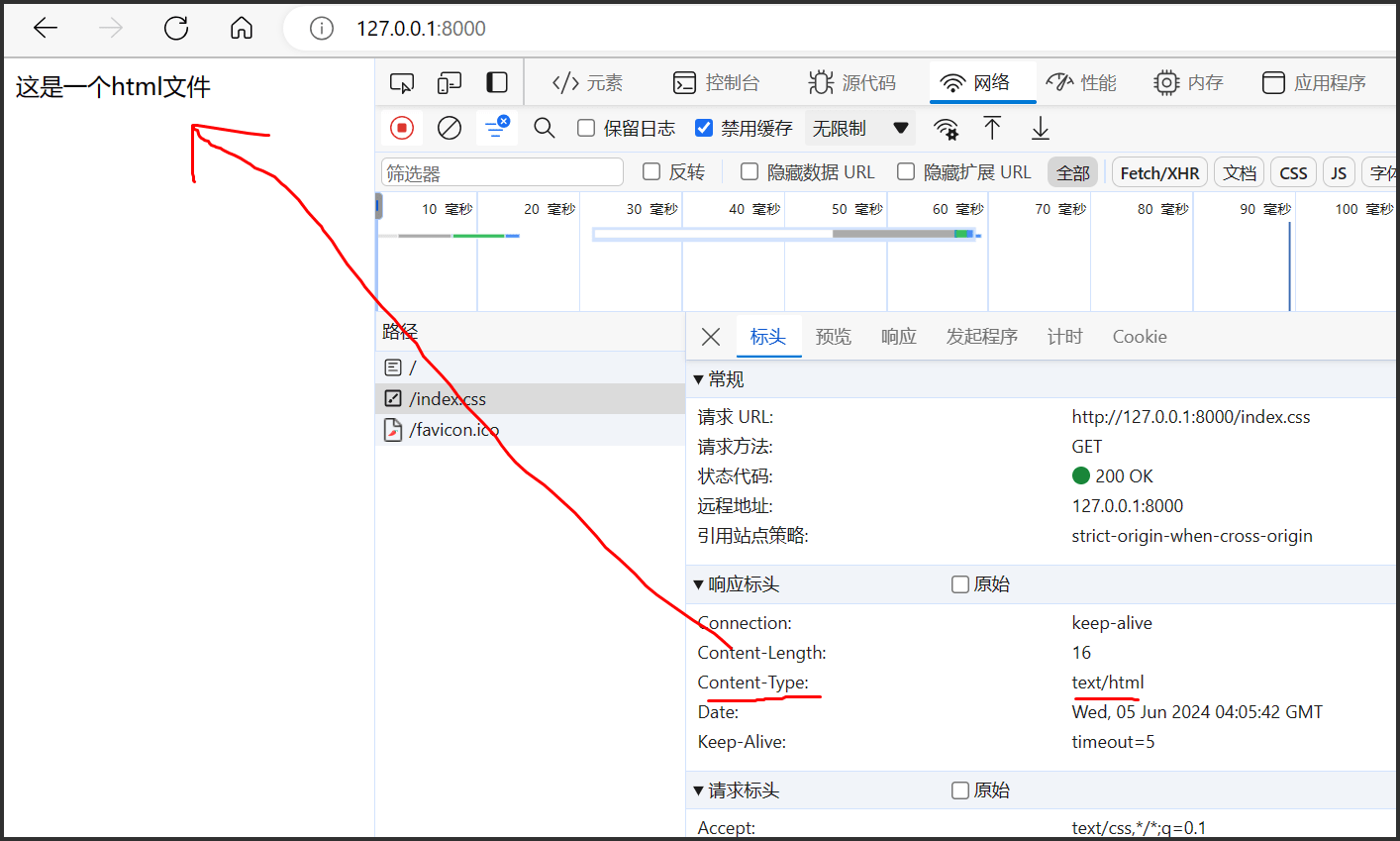Switch to the 元素 tab
The image size is (1400, 841).
(x=587, y=82)
